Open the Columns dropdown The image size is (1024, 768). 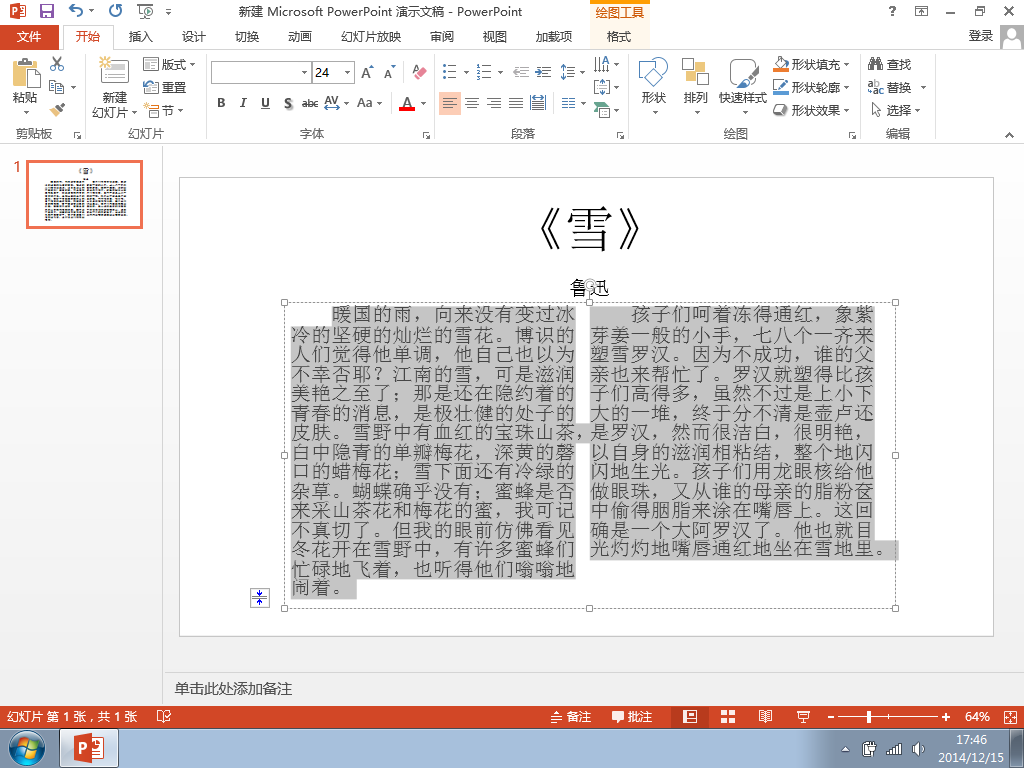pos(573,103)
